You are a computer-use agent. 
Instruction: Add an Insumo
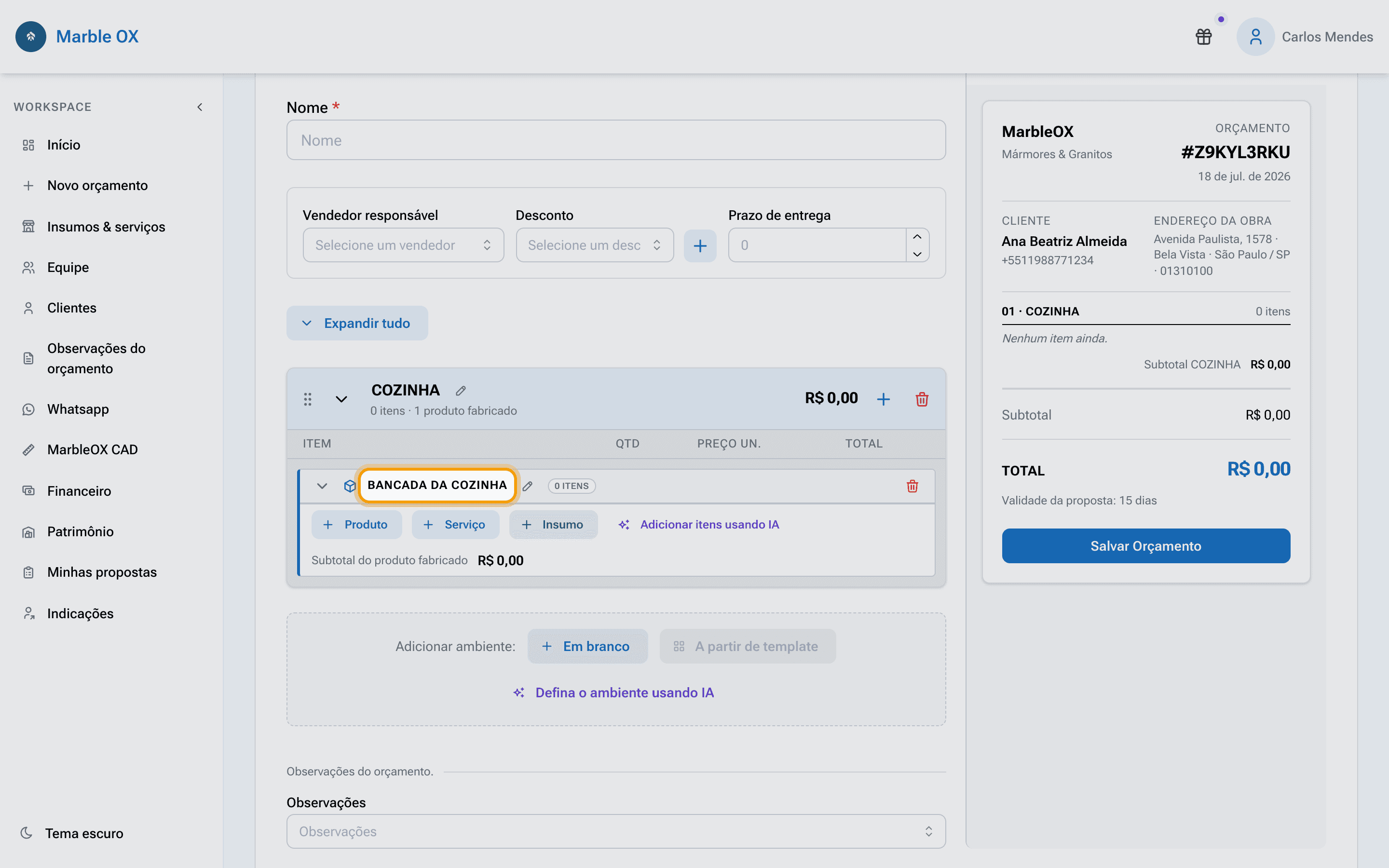pyautogui.click(x=553, y=525)
